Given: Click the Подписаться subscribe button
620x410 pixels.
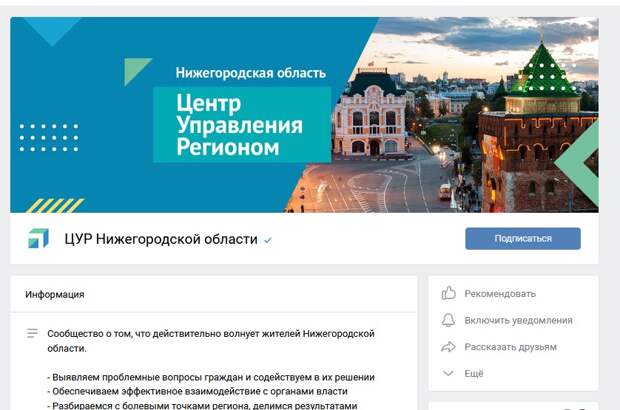Looking at the screenshot, I should (523, 238).
